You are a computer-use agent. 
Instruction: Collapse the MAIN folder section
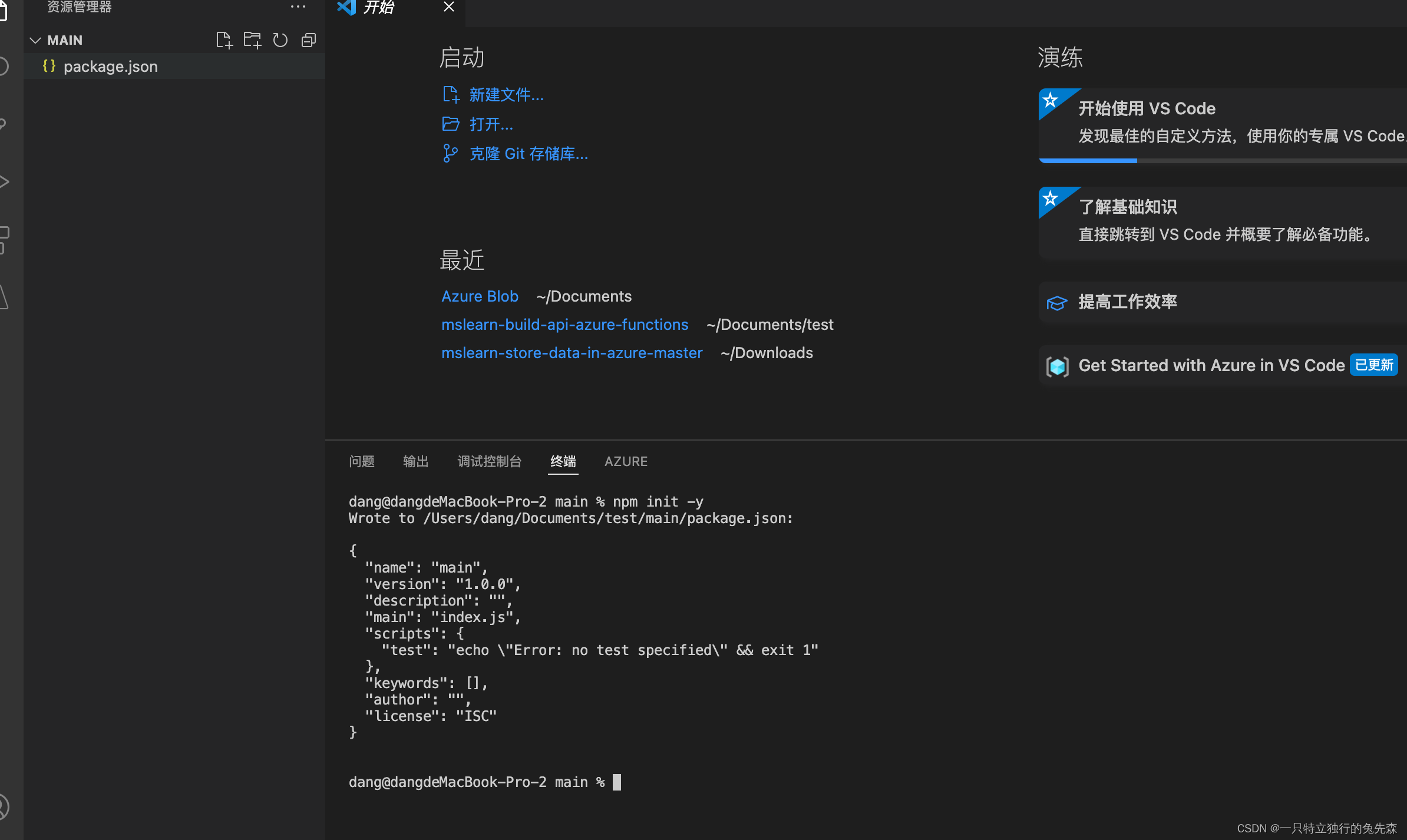point(35,40)
